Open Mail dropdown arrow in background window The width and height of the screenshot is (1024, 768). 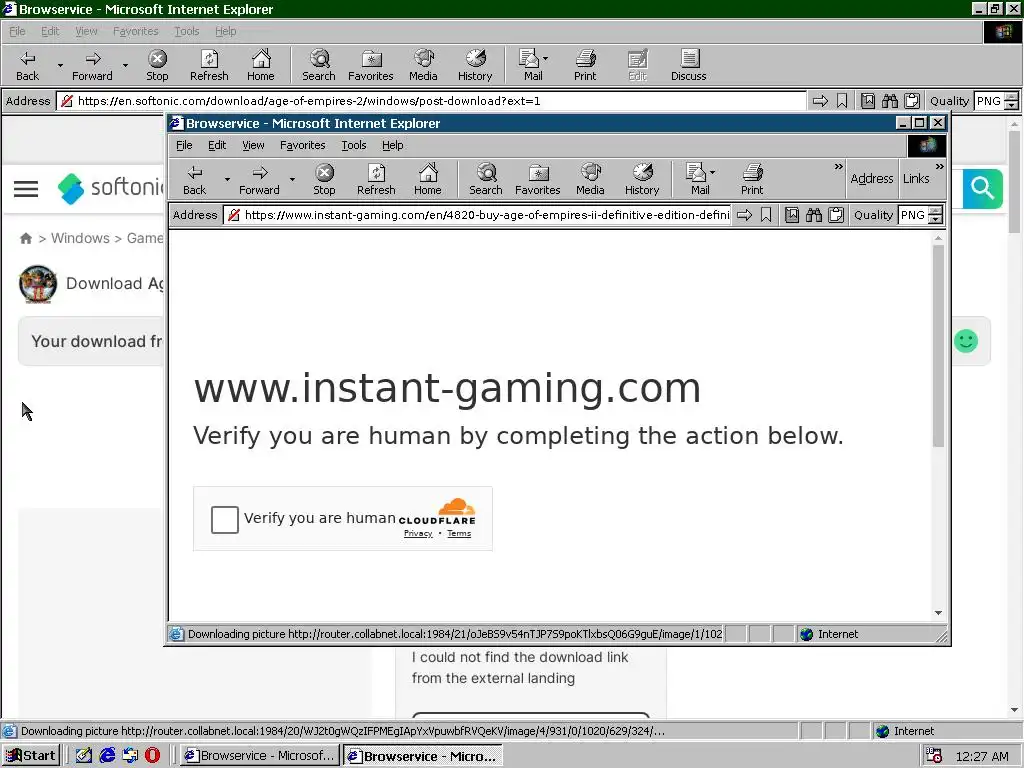tap(546, 58)
